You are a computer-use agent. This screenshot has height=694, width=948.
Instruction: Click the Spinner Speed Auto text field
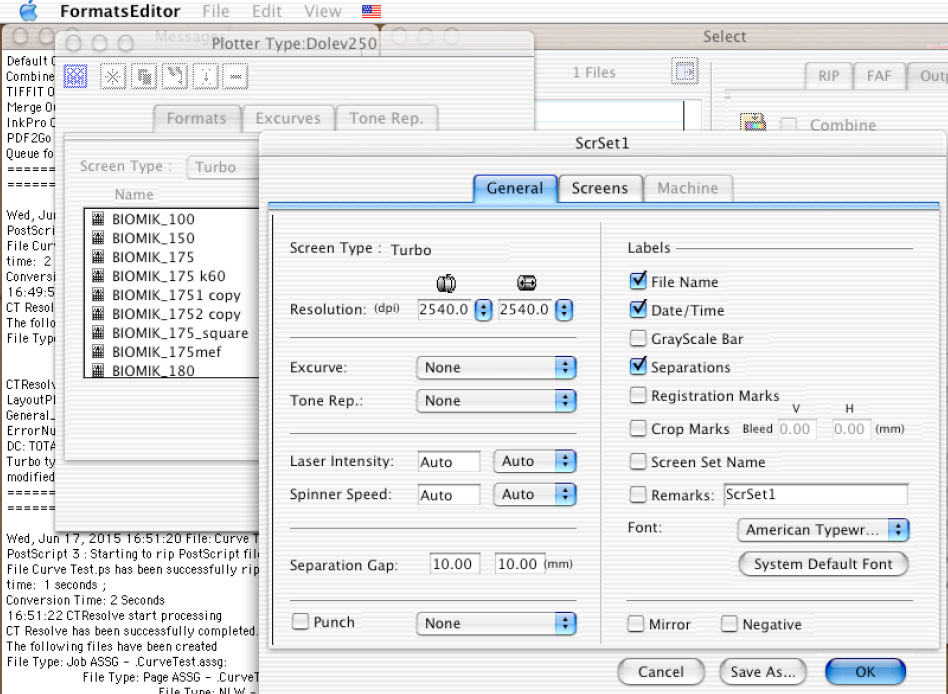pos(449,495)
